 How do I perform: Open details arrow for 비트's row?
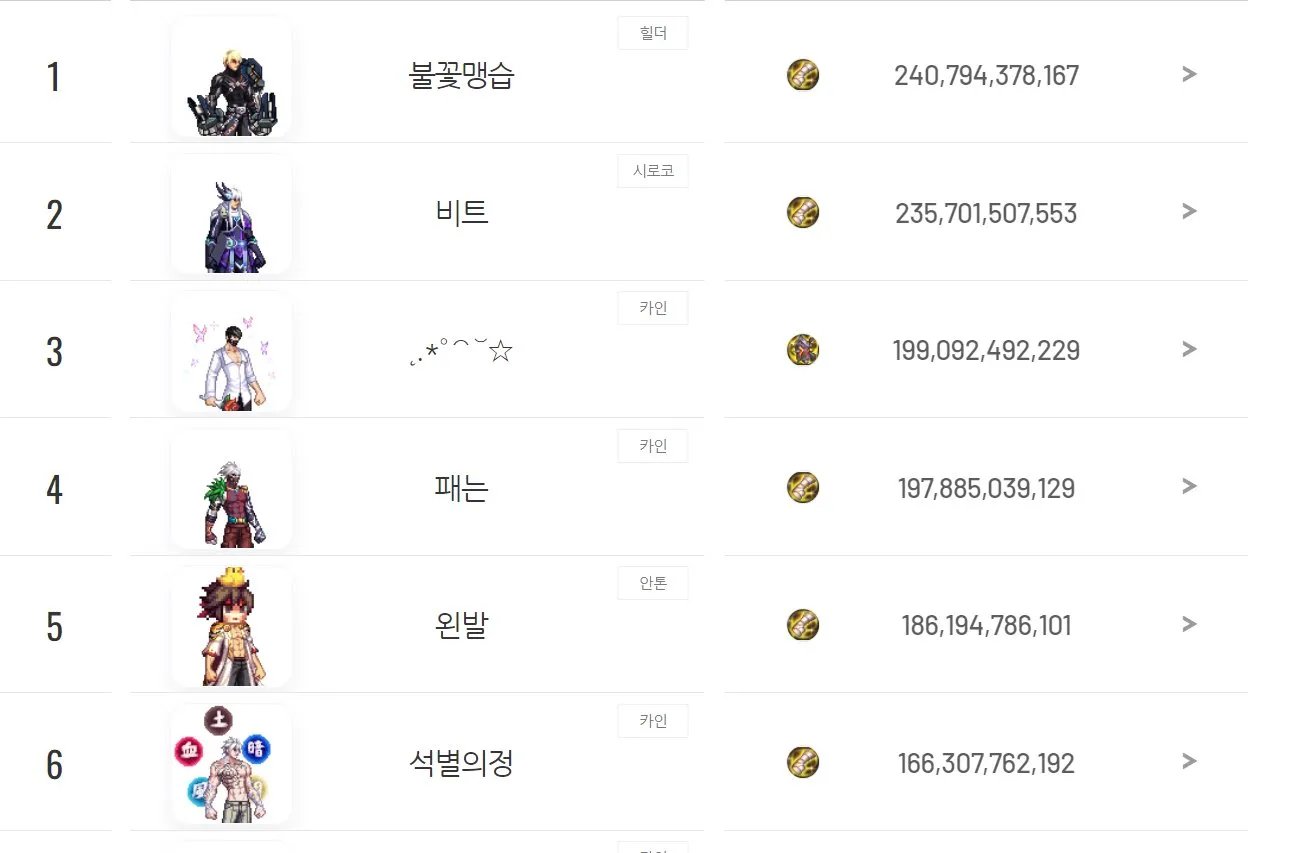pos(1189,211)
